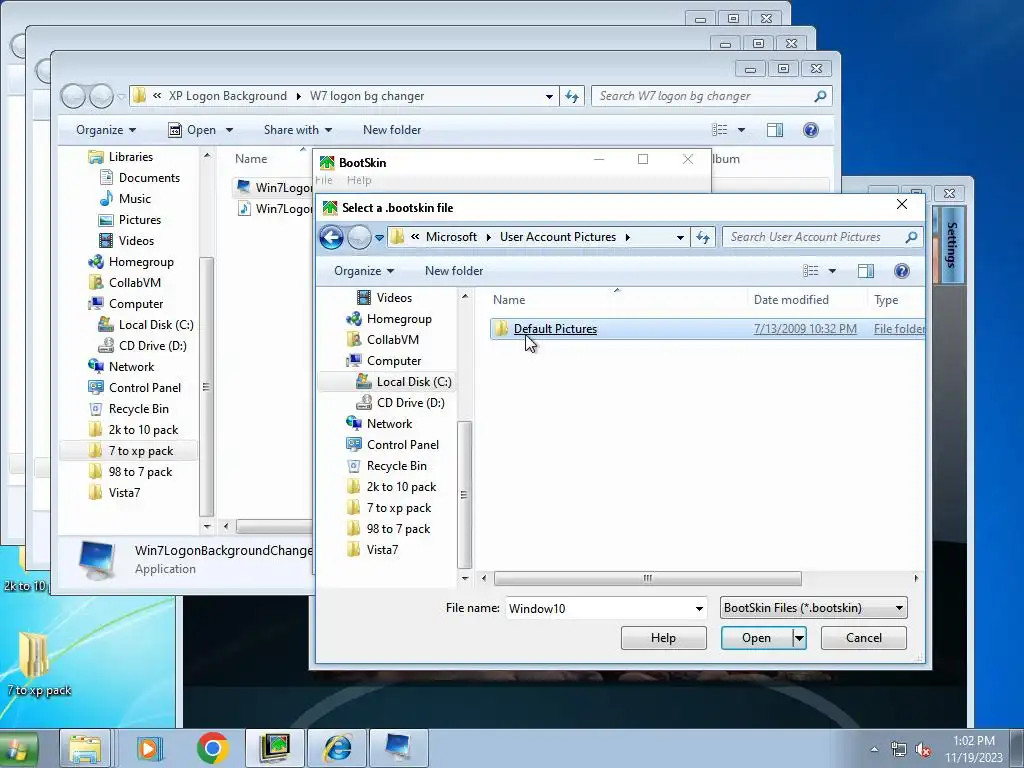Open Internet Explorer from the taskbar
Image resolution: width=1024 pixels, height=768 pixels.
point(338,748)
